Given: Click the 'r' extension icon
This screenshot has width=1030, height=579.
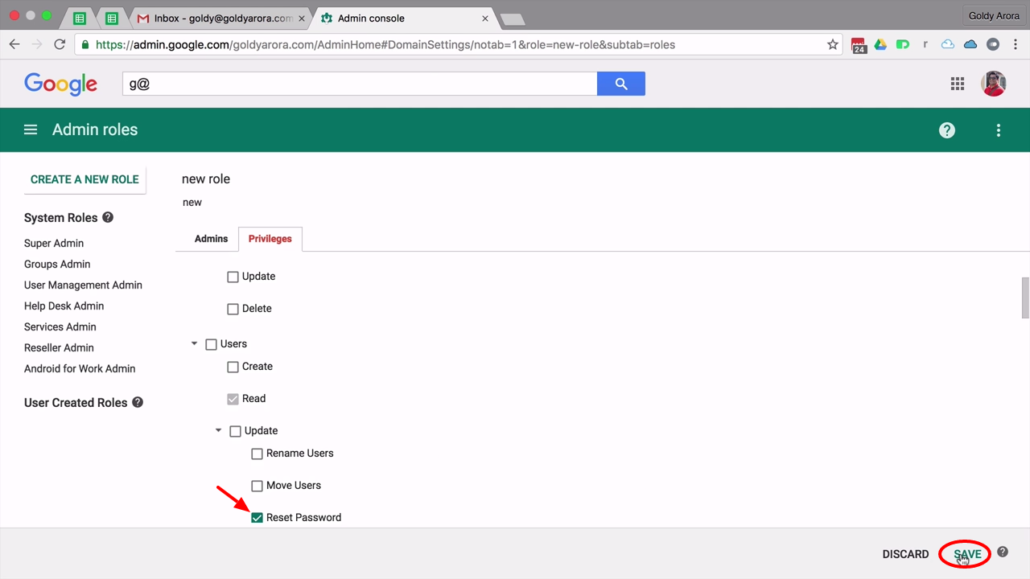Looking at the screenshot, I should pos(925,45).
